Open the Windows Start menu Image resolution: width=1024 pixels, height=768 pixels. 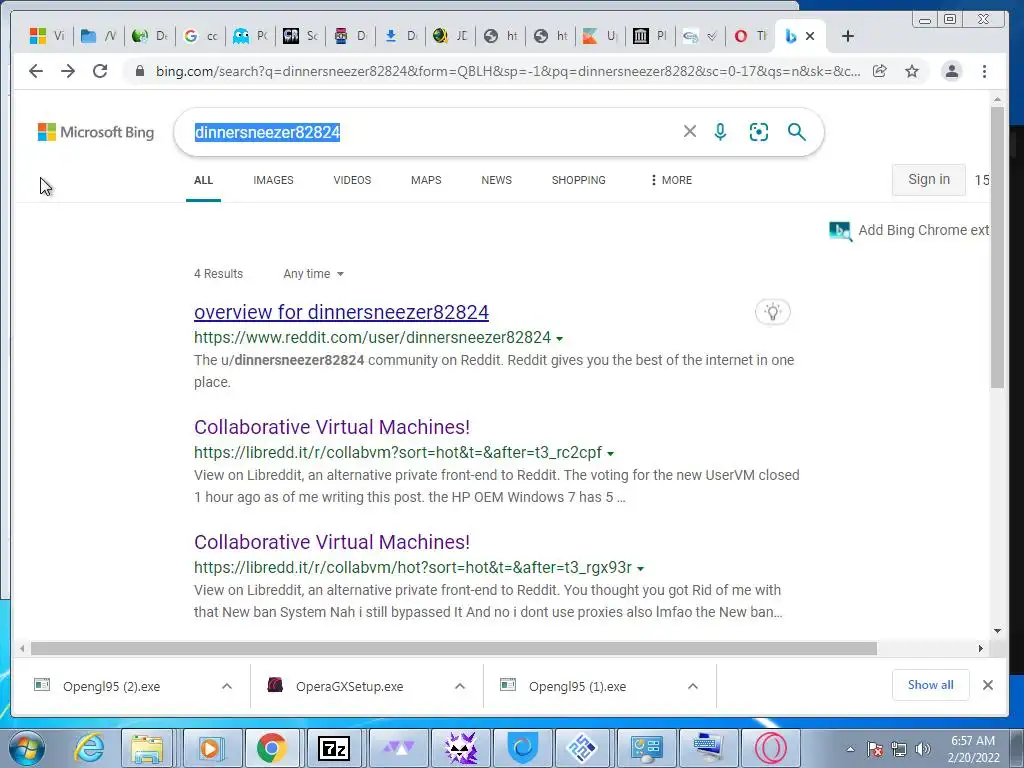pos(26,748)
